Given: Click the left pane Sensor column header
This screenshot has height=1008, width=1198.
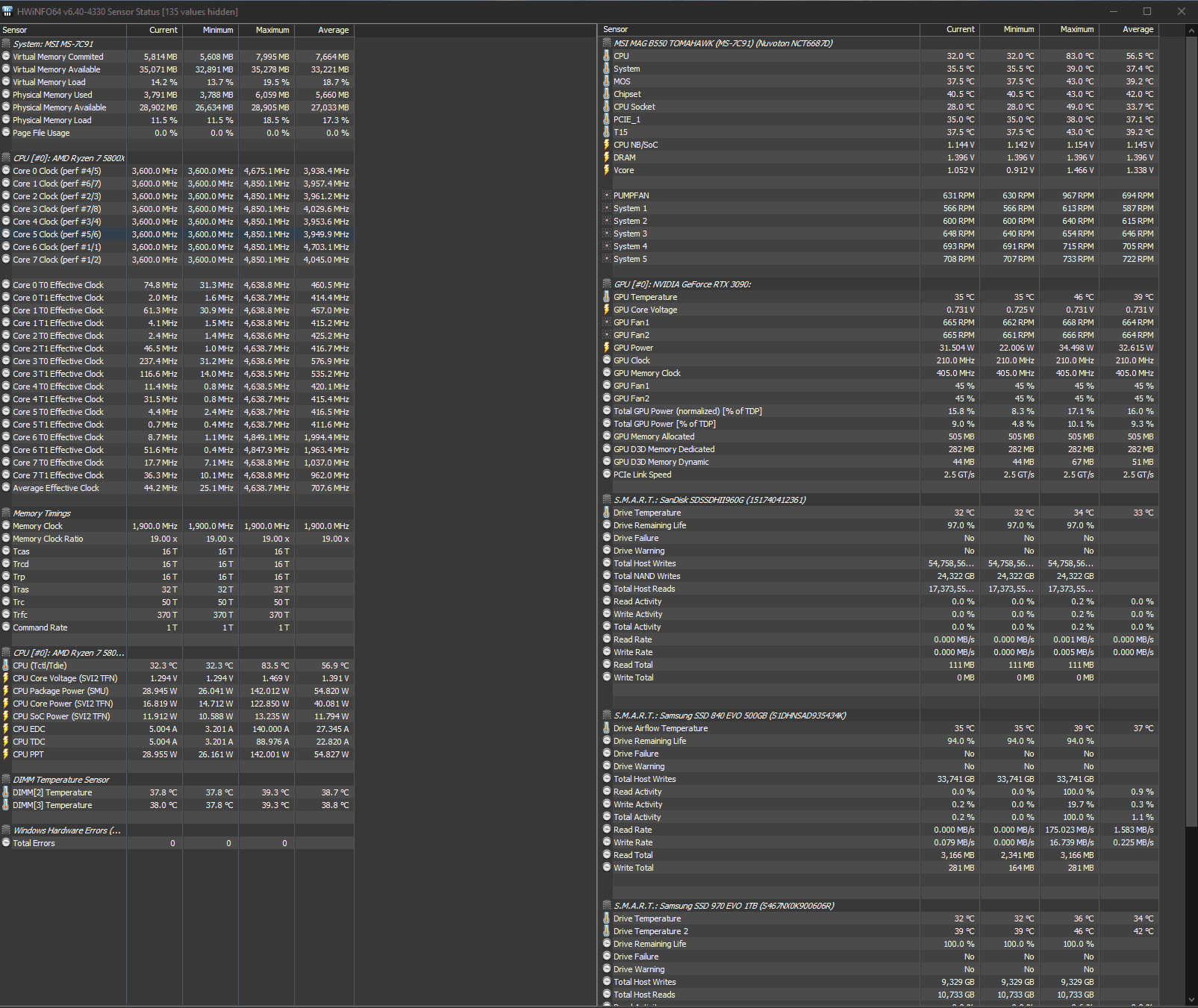Looking at the screenshot, I should click(x=63, y=30).
